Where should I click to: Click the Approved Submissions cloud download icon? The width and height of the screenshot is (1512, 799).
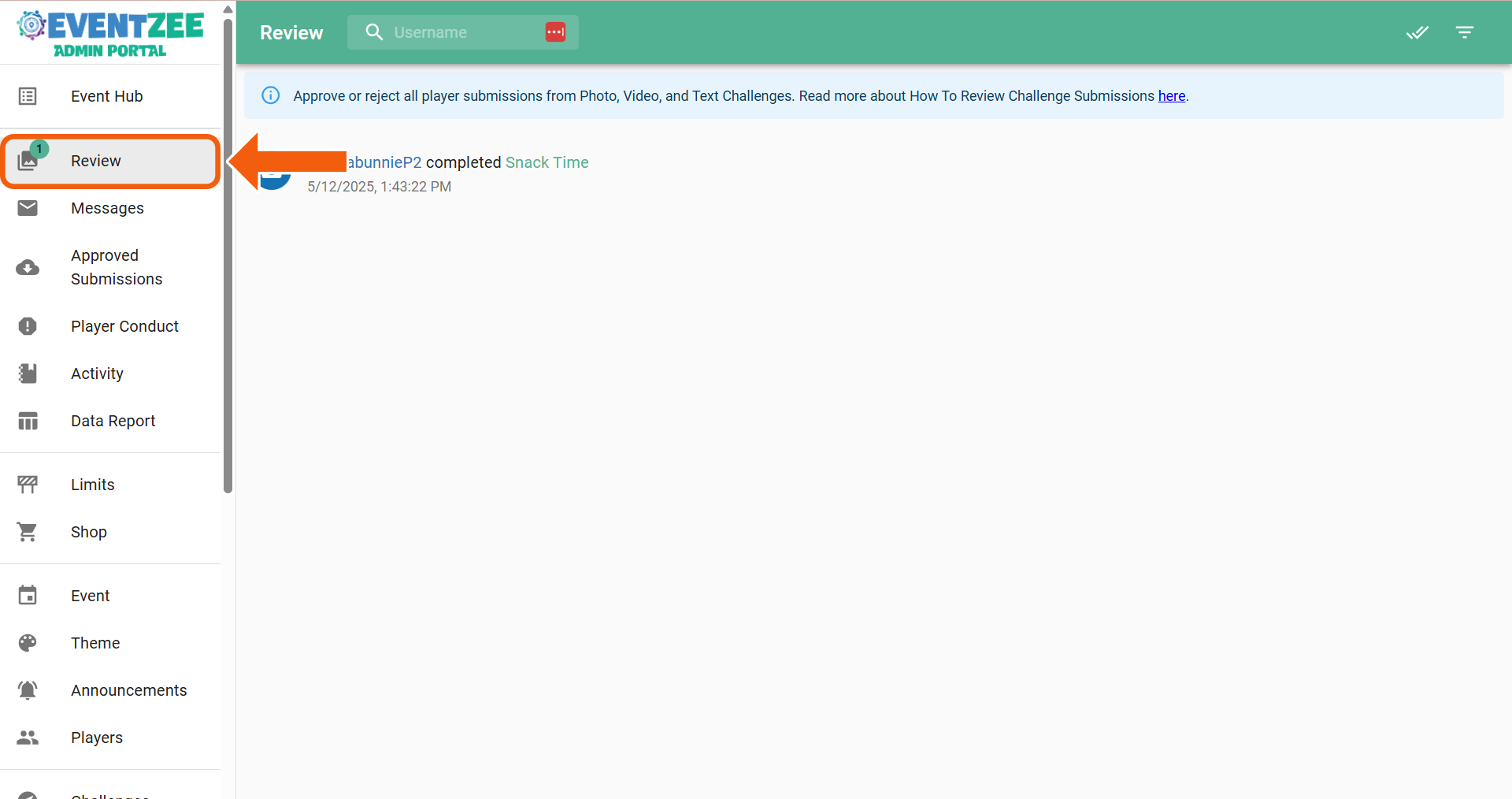pos(28,267)
